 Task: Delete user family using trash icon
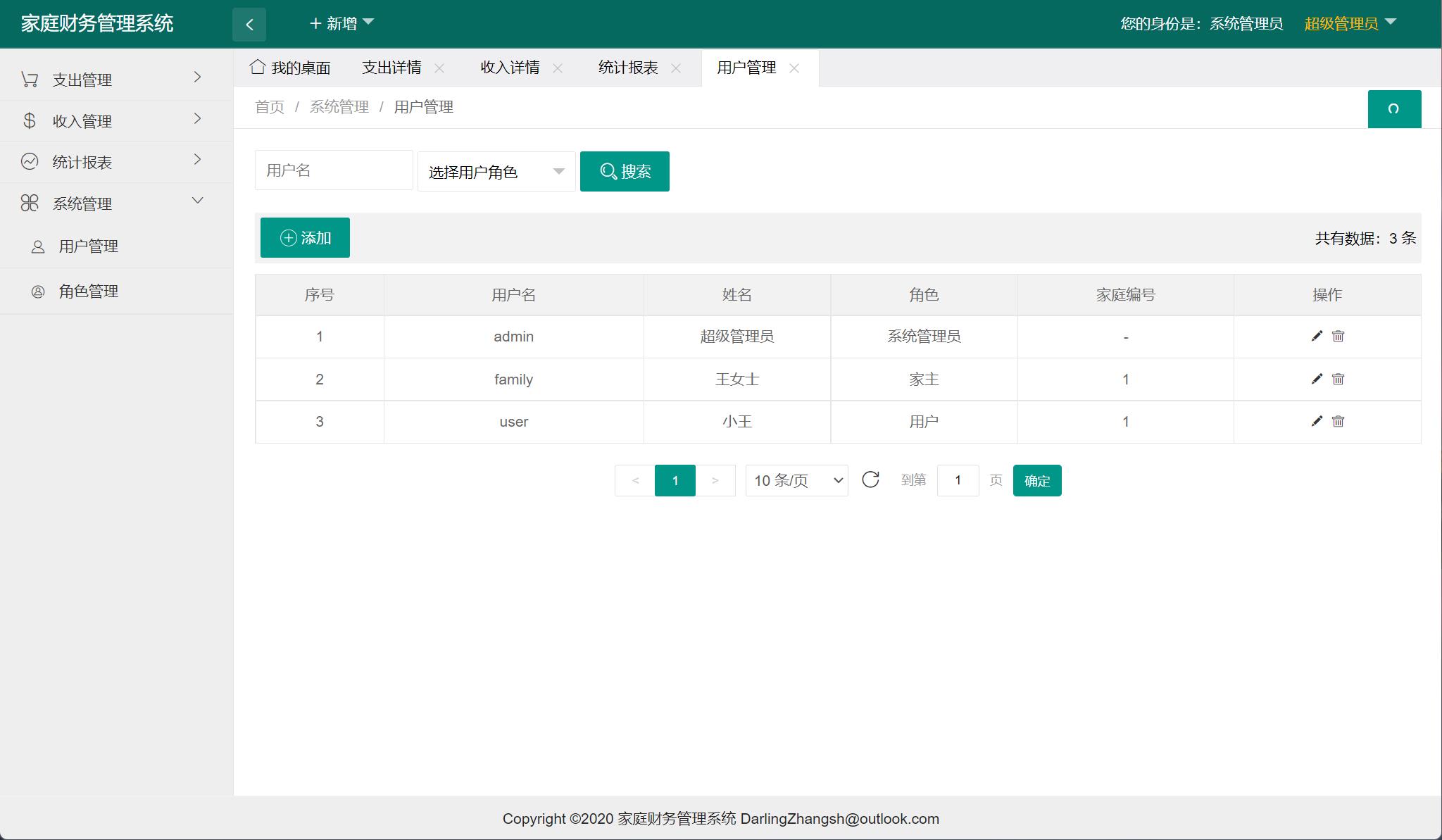[x=1338, y=379]
